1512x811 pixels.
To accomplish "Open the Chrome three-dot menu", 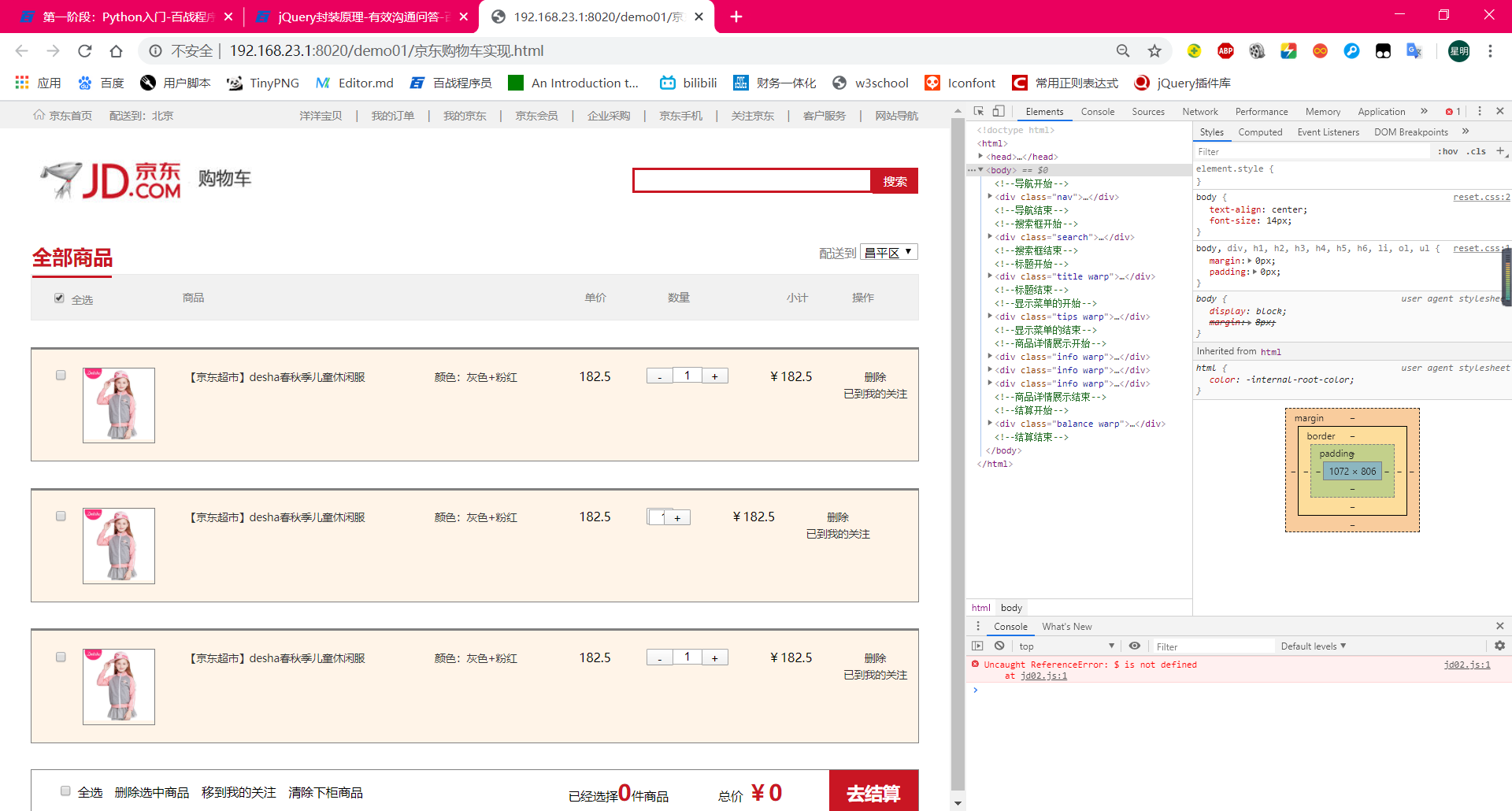I will click(1490, 51).
